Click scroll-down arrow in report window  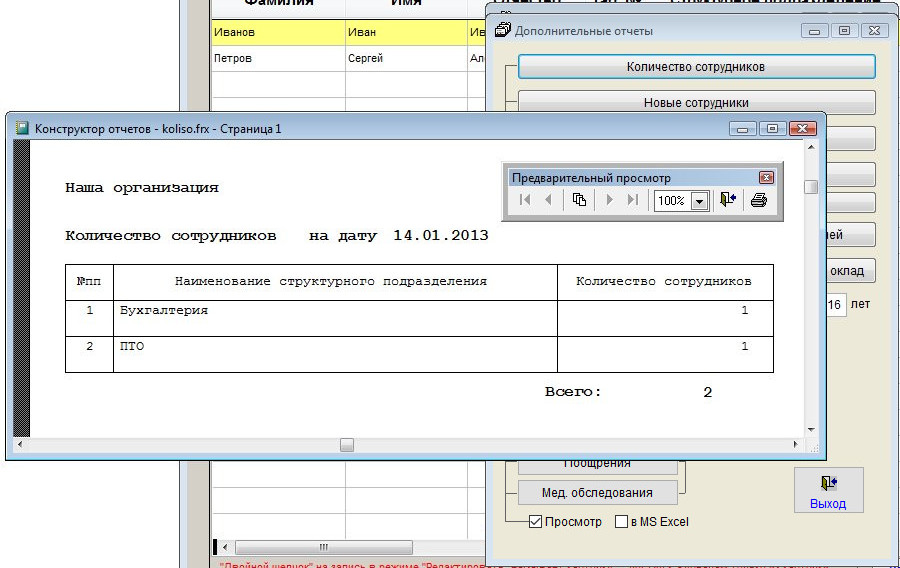coord(811,429)
